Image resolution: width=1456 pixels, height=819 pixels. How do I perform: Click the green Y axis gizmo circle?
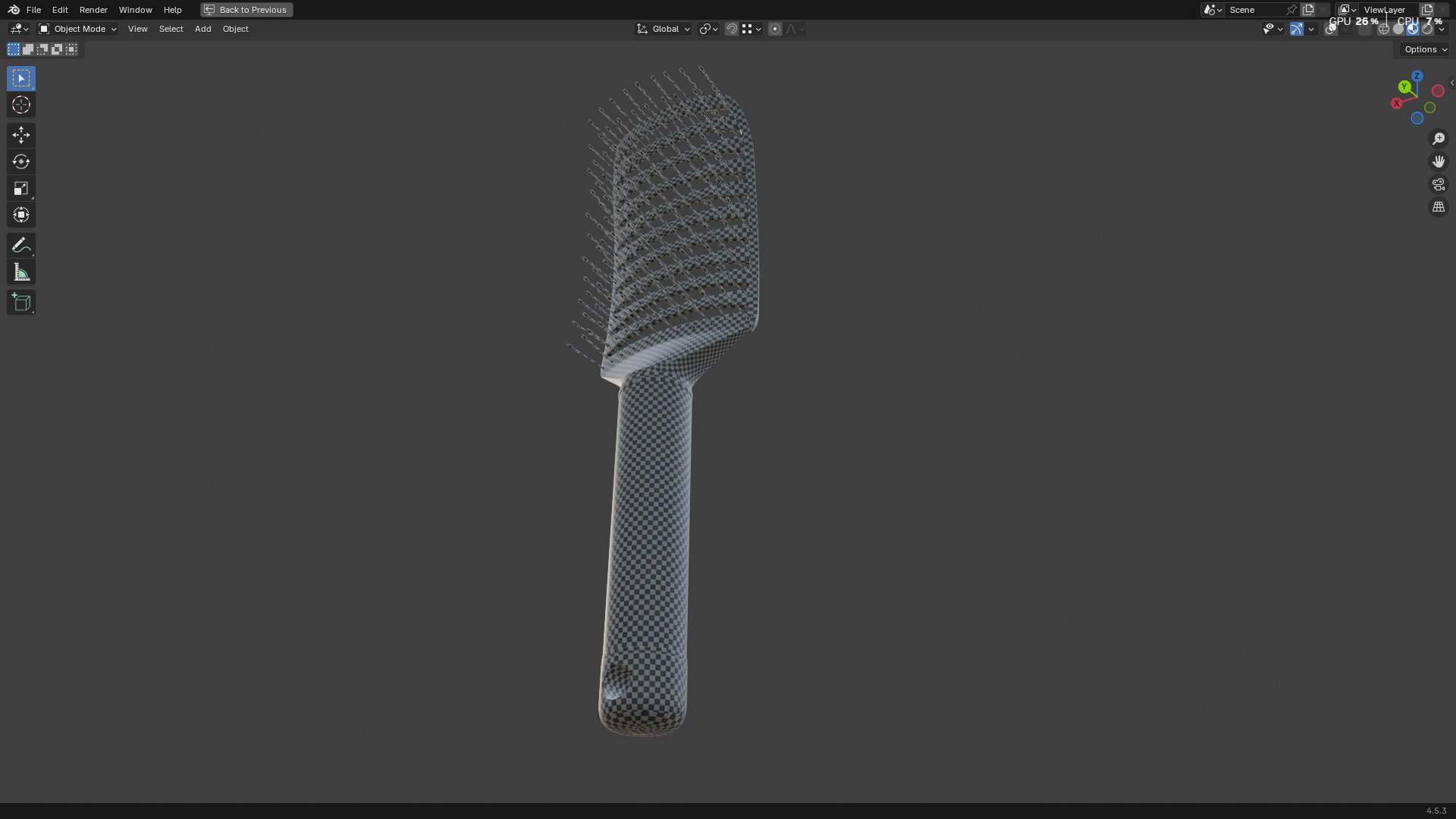pyautogui.click(x=1404, y=87)
